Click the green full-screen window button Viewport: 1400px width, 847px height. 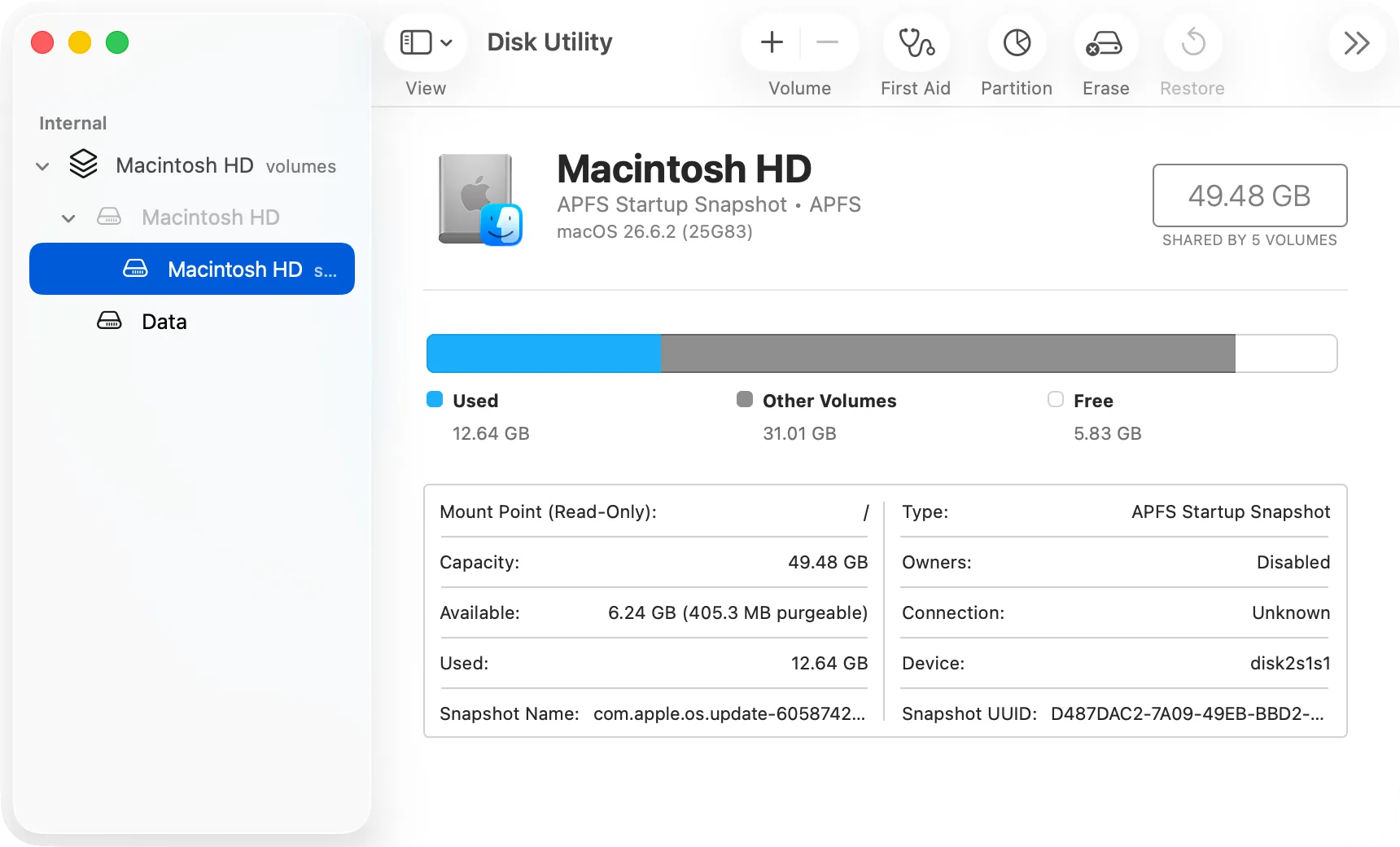(x=117, y=42)
